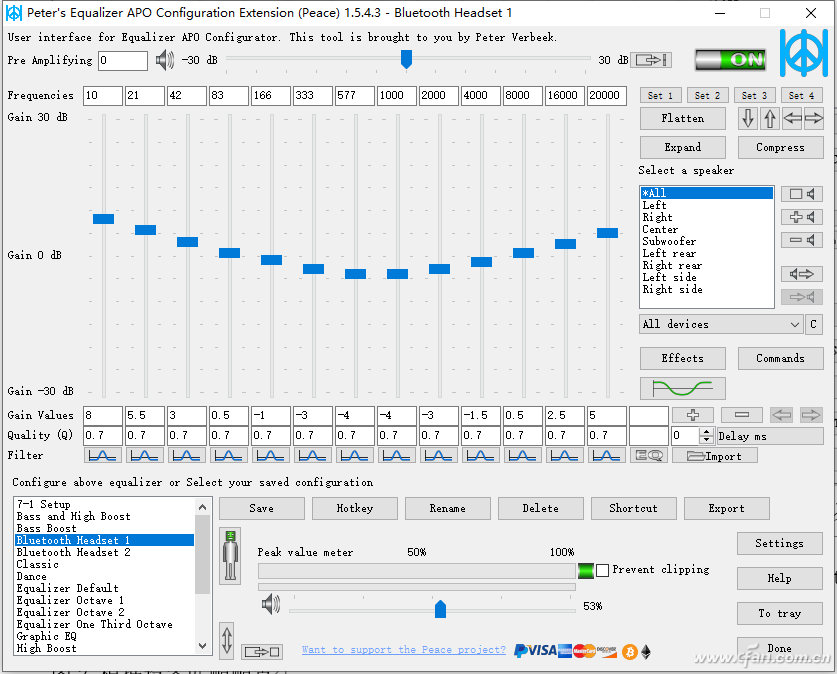Select Subwoofer in the speaker list
Viewport: 837px width, 674px height.
coord(707,241)
